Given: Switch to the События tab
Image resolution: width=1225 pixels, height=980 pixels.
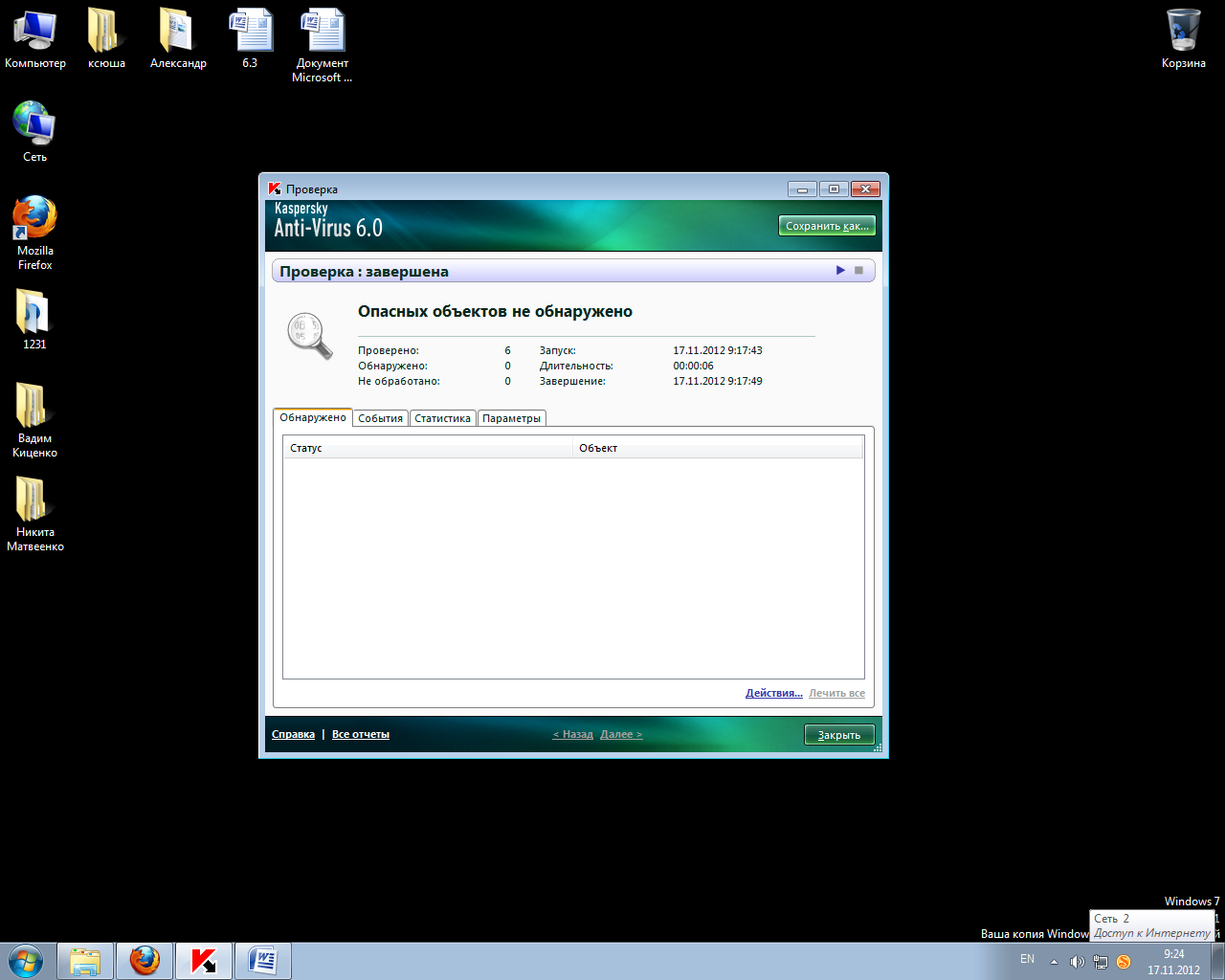Looking at the screenshot, I should 381,418.
